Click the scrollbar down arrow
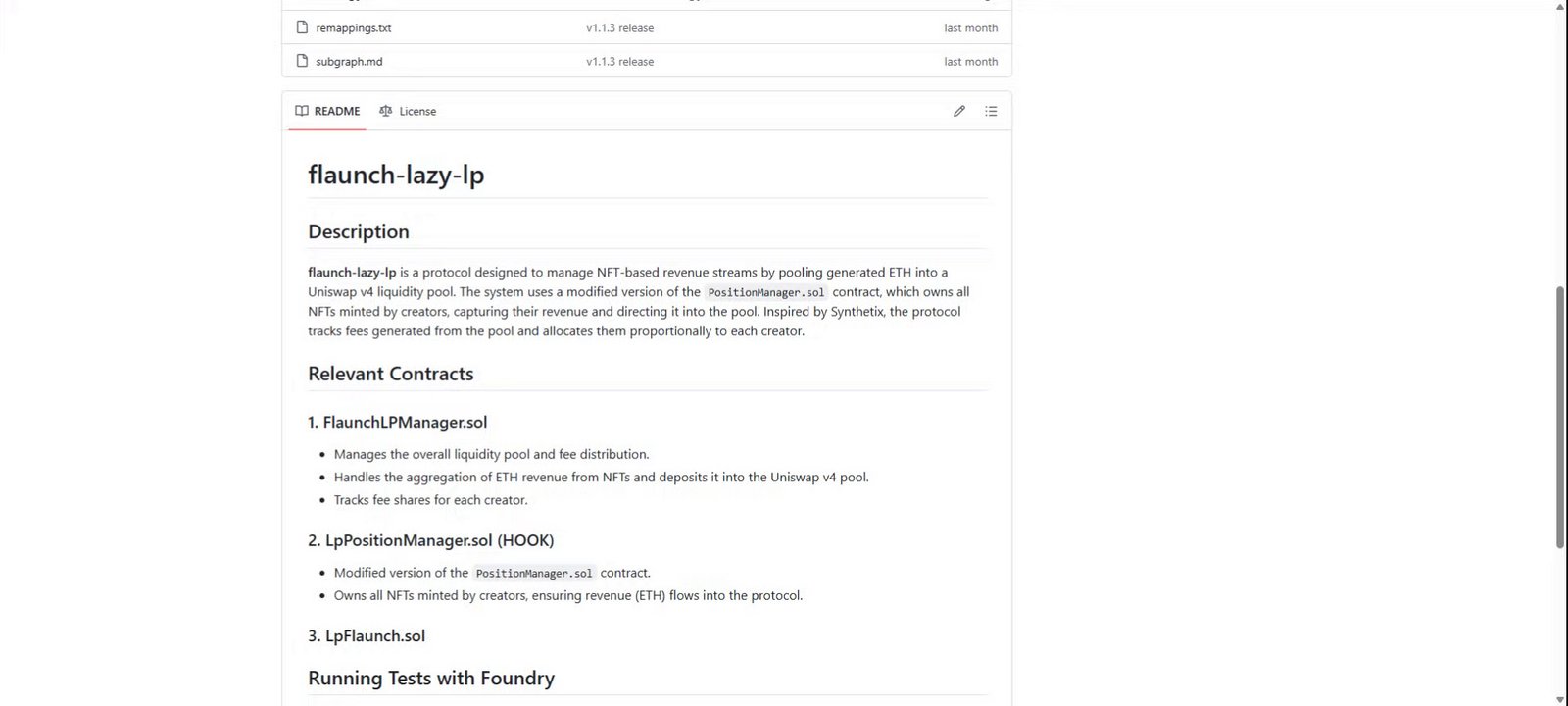 click(1560, 699)
